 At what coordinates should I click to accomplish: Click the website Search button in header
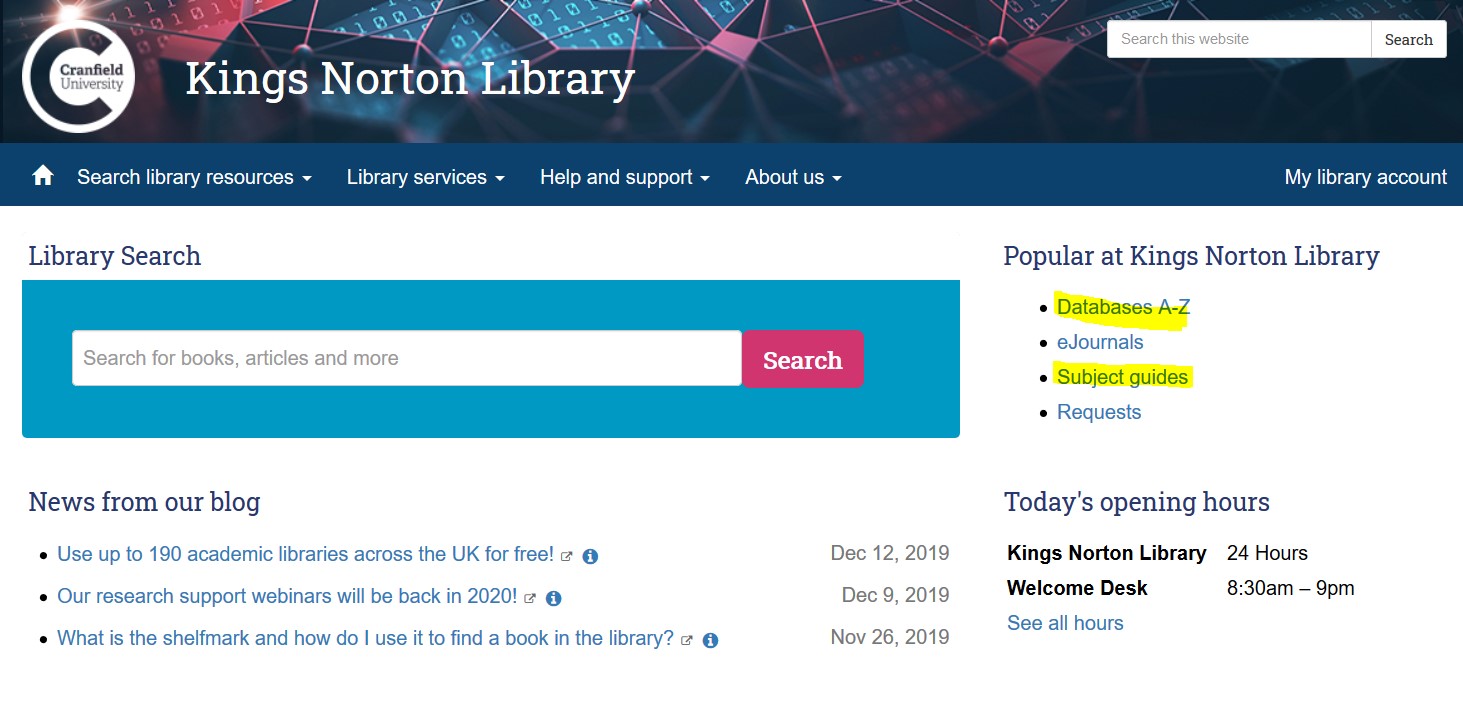(1408, 40)
